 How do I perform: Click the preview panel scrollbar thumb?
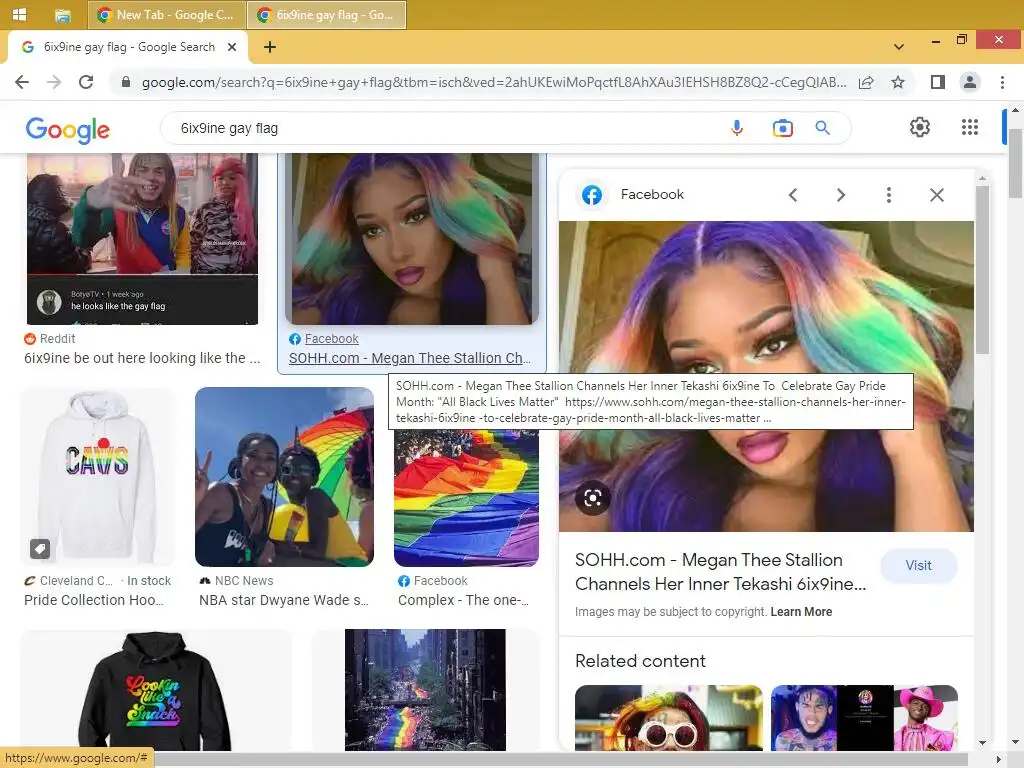point(982,270)
